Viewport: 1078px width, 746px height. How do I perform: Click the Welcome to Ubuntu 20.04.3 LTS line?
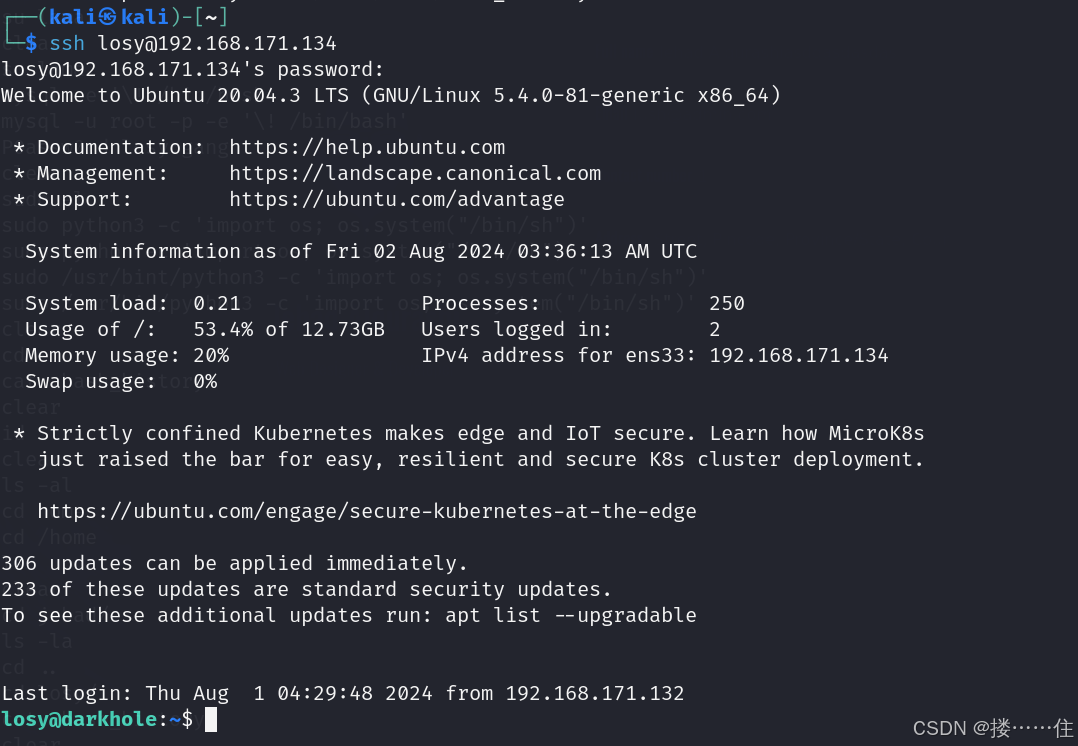click(390, 95)
